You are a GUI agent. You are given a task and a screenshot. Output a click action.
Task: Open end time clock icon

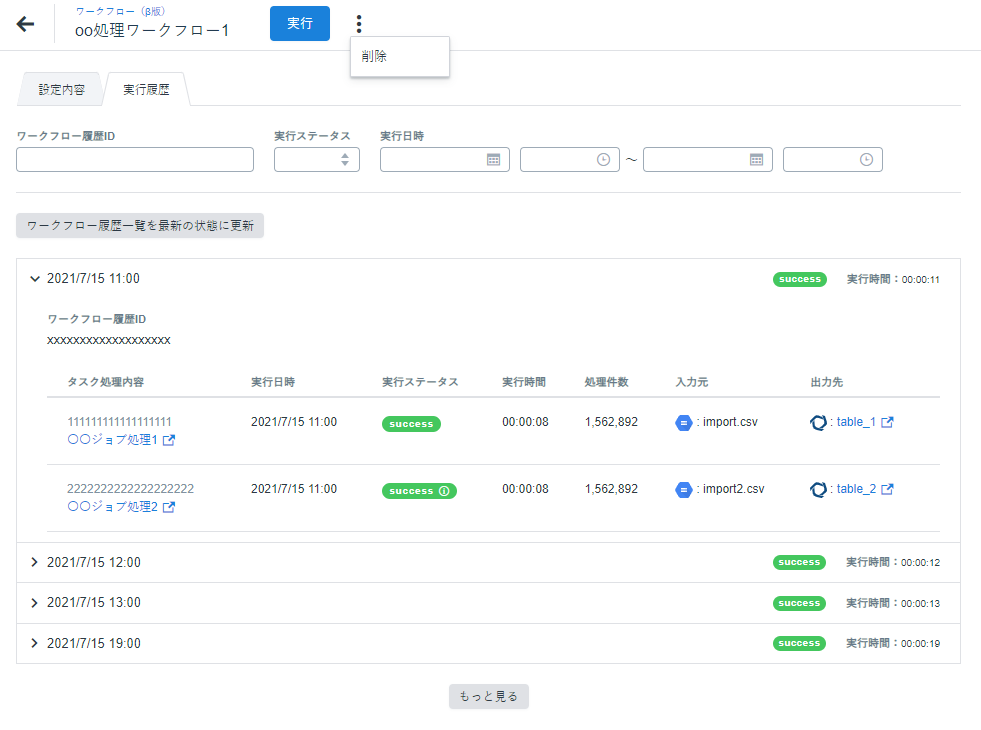[x=866, y=160]
